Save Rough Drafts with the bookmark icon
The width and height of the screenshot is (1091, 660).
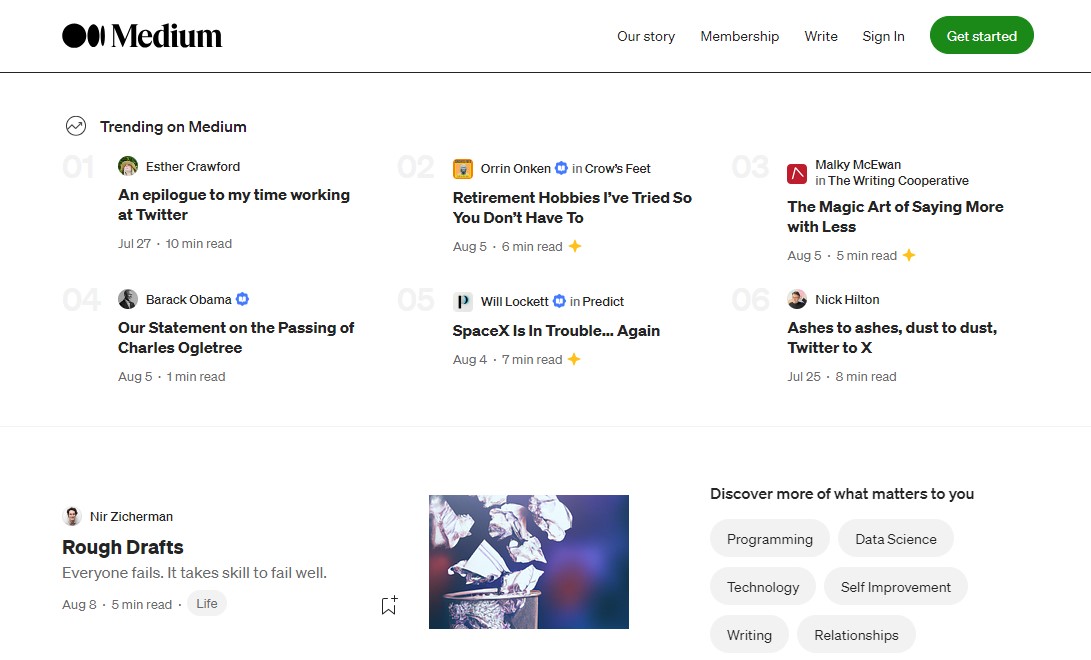point(389,605)
